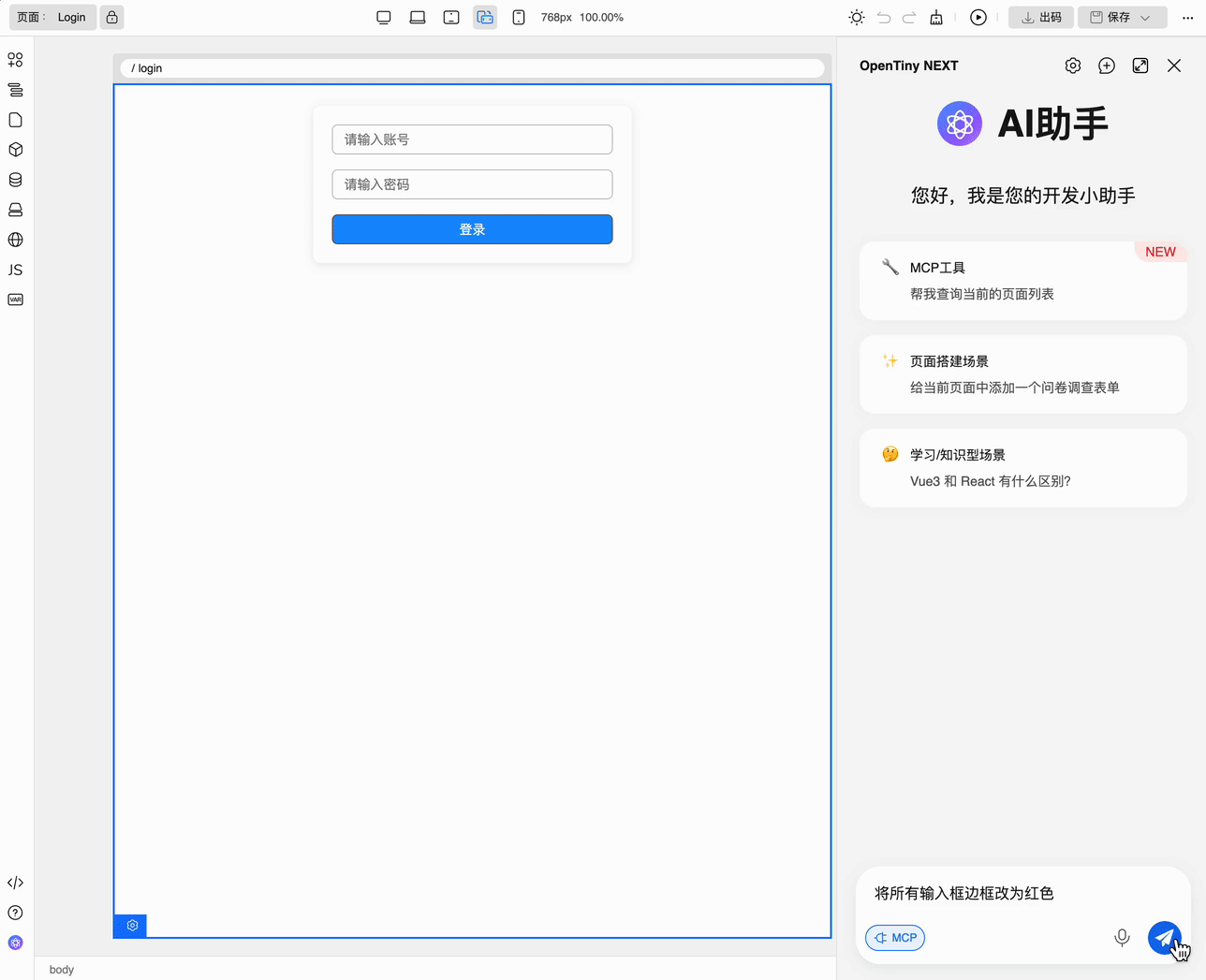
Task: Open the more options ellipsis menu
Action: click(1186, 17)
